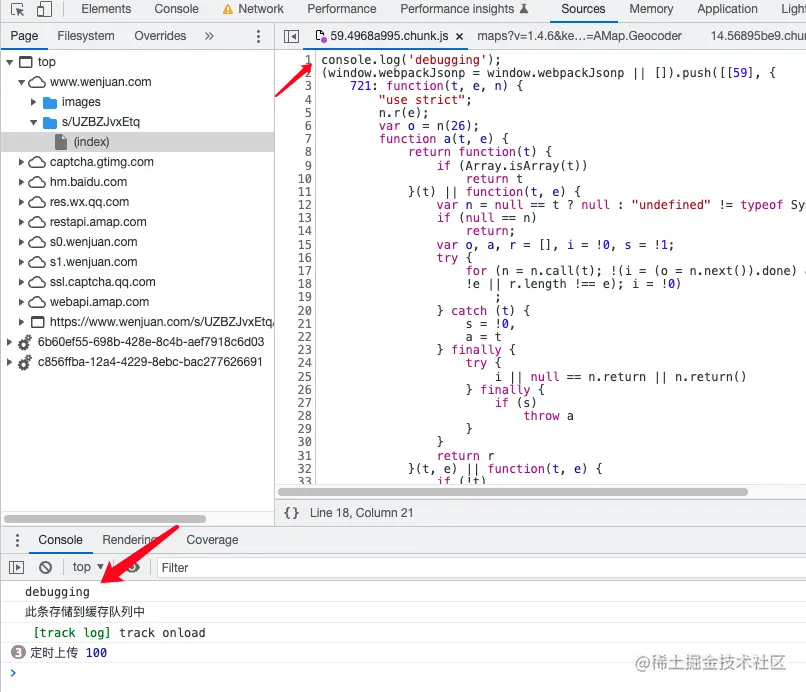Open the top execution context dropdown

point(85,567)
